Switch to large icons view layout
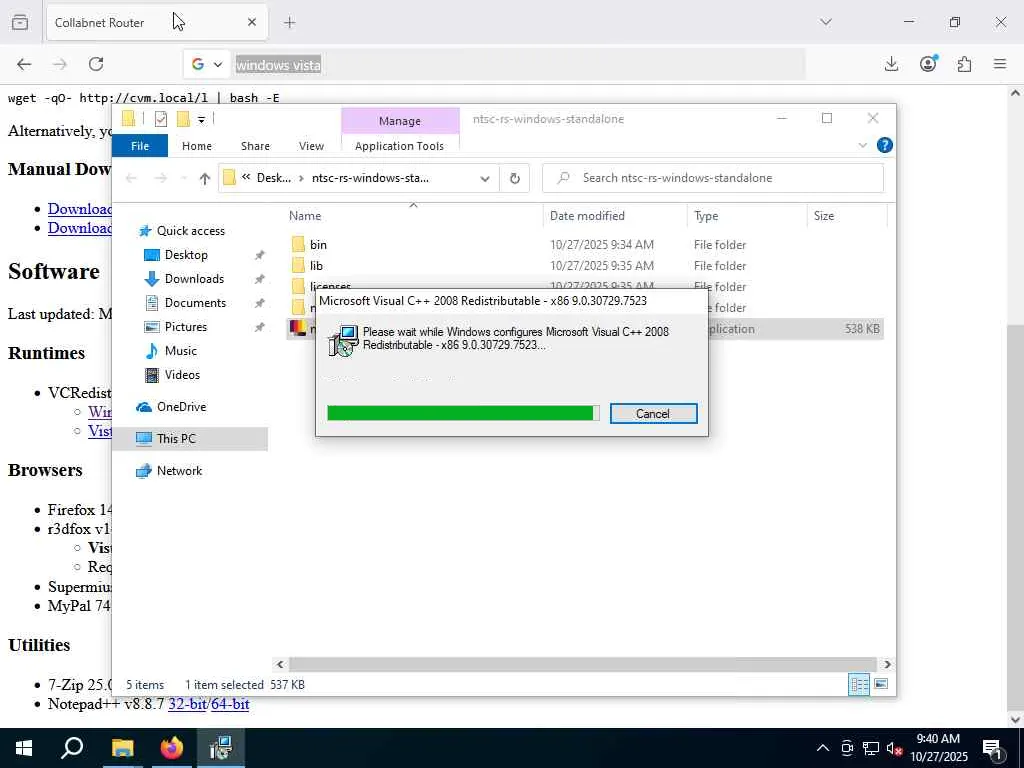Image resolution: width=1024 pixels, height=768 pixels. click(880, 684)
